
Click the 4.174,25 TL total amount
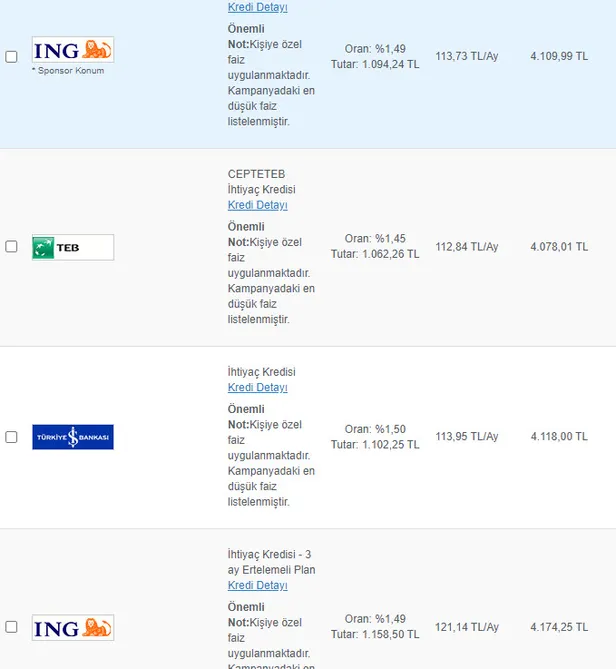[x=559, y=627]
